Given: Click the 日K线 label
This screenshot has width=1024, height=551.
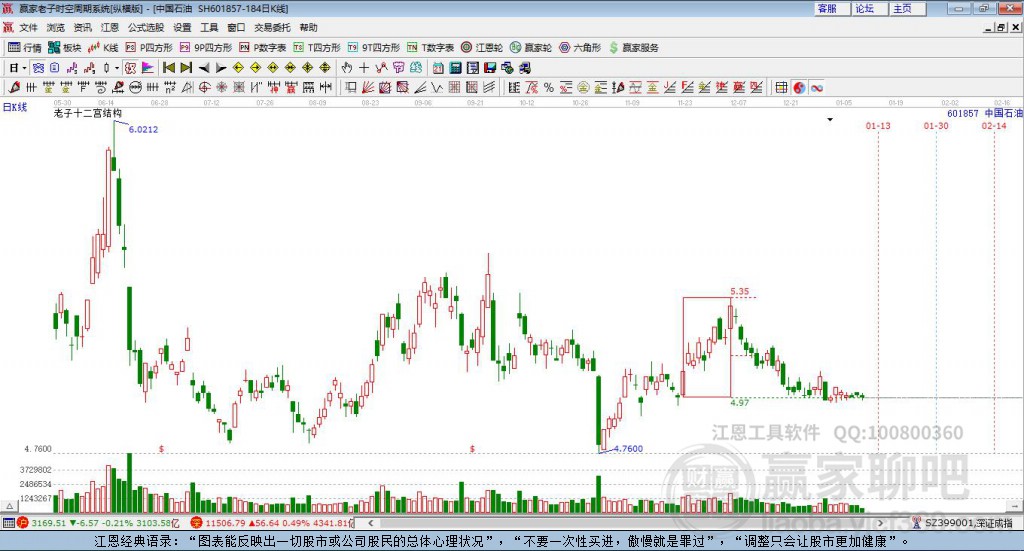Looking at the screenshot, I should tap(15, 107).
